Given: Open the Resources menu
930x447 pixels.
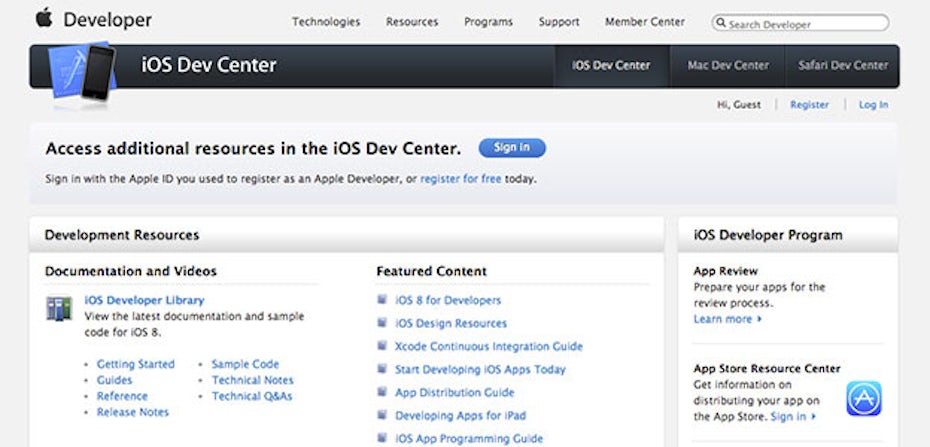Looking at the screenshot, I should (x=412, y=22).
